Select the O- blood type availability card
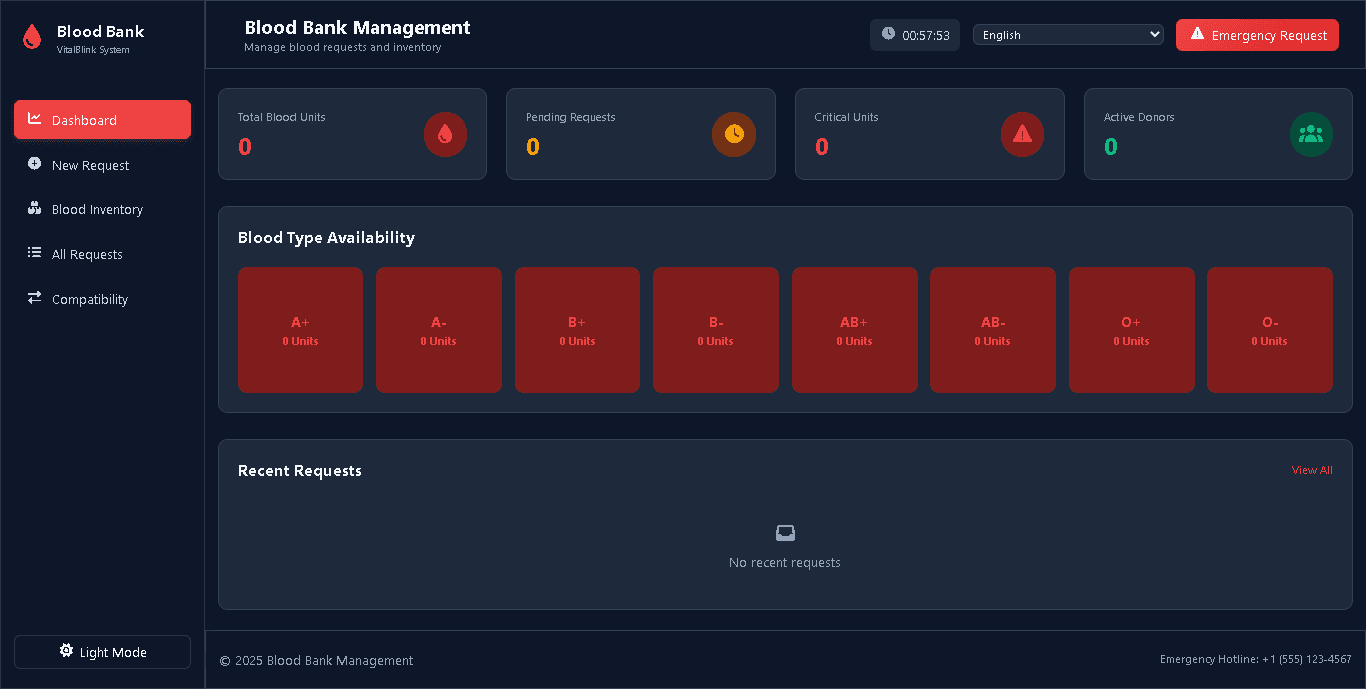 tap(1270, 330)
